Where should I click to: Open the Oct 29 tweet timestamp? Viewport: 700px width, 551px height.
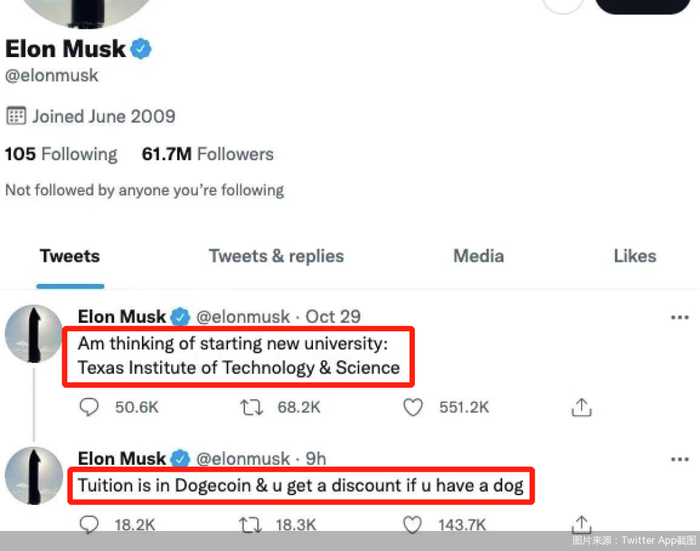[x=333, y=317]
